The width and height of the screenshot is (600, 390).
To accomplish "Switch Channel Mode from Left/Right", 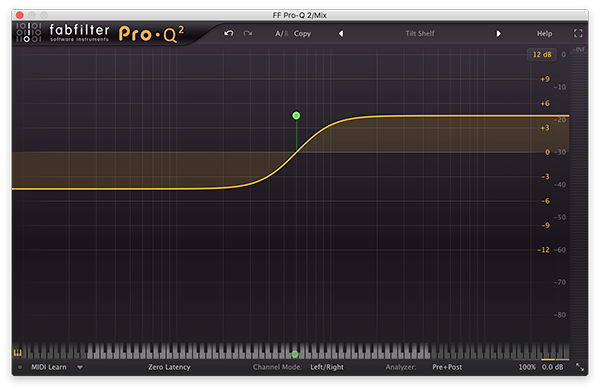I will coord(327,367).
